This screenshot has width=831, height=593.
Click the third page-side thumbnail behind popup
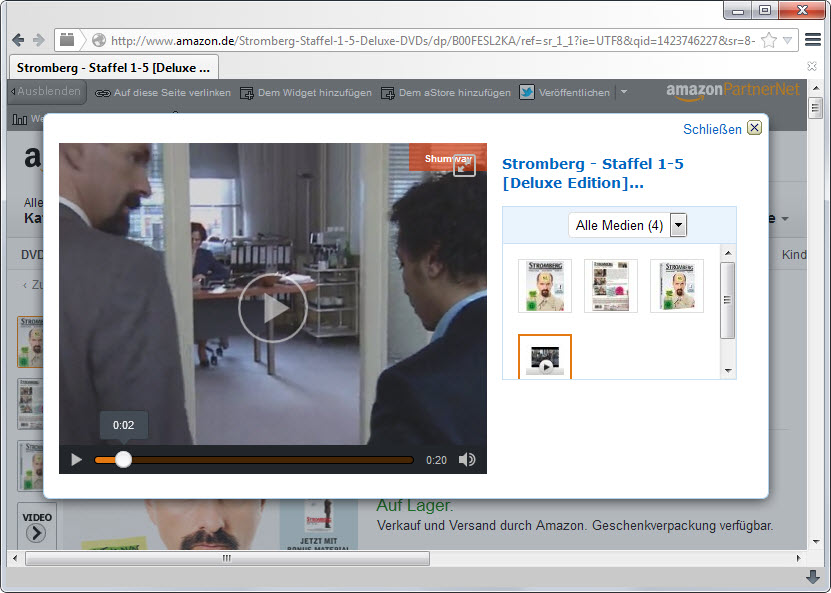pyautogui.click(x=30, y=466)
